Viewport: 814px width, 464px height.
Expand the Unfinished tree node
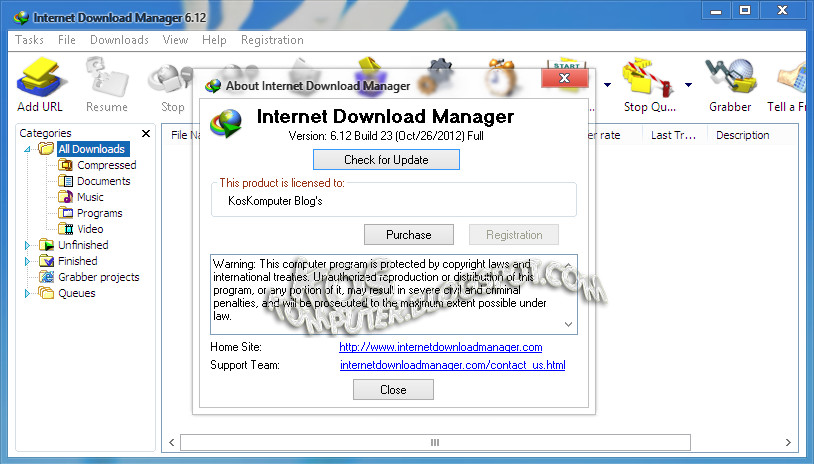[27, 245]
